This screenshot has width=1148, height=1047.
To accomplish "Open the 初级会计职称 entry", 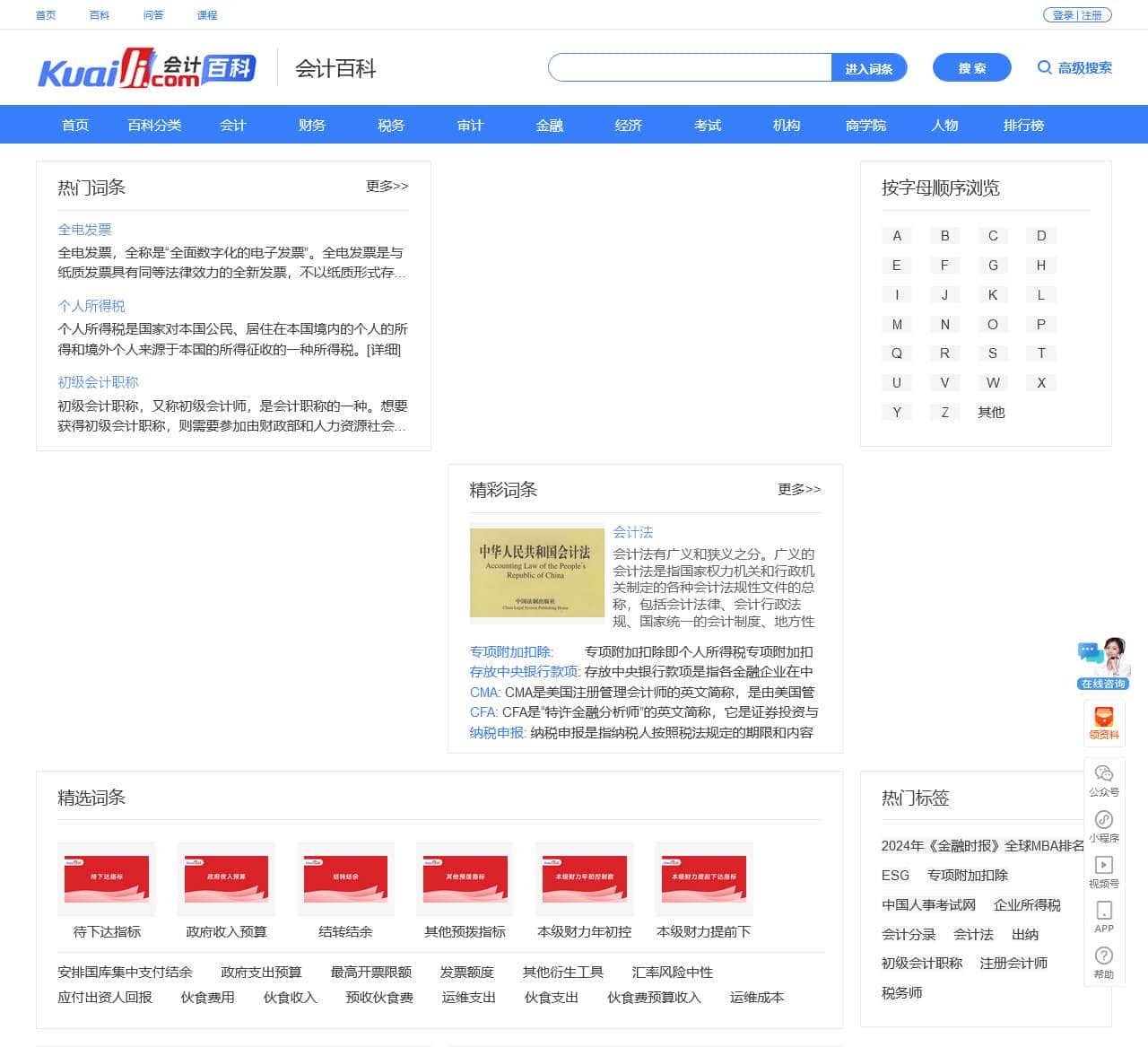I will coord(98,382).
